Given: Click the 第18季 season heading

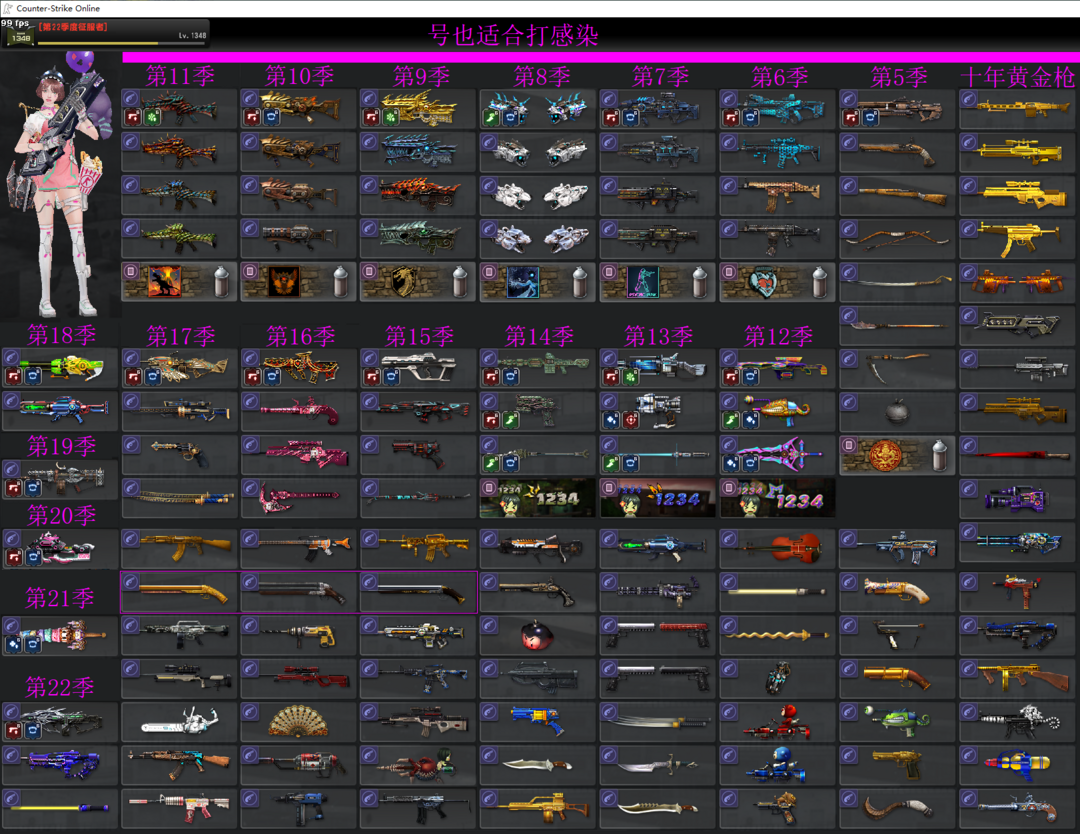Looking at the screenshot, I should (61, 335).
